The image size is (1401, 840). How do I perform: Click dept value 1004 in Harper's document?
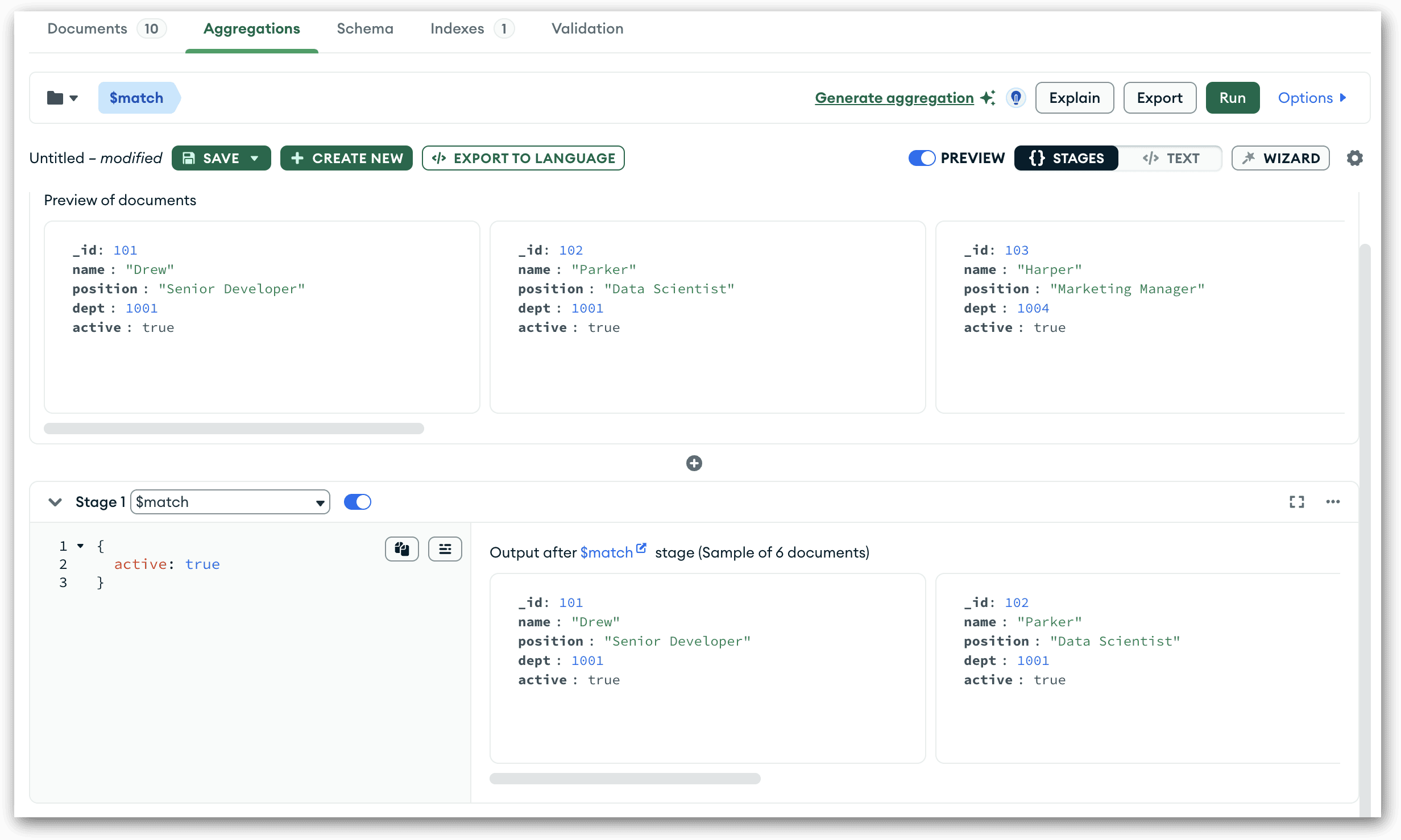1033,308
